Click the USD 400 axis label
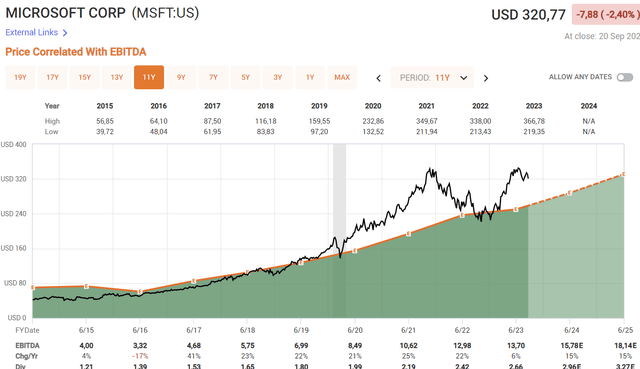 pyautogui.click(x=13, y=144)
